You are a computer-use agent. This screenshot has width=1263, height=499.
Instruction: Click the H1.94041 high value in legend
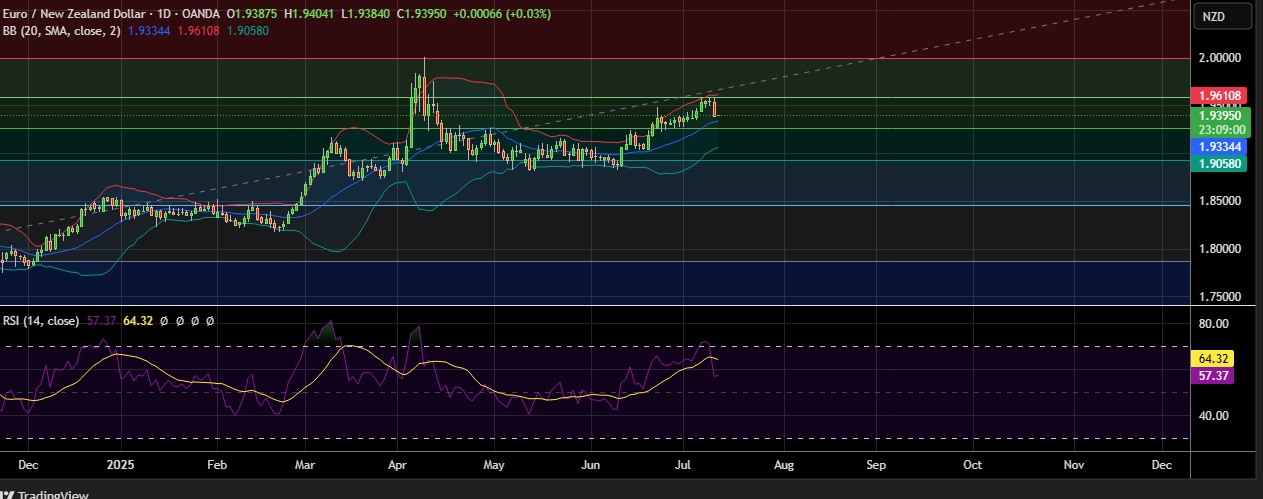point(311,15)
